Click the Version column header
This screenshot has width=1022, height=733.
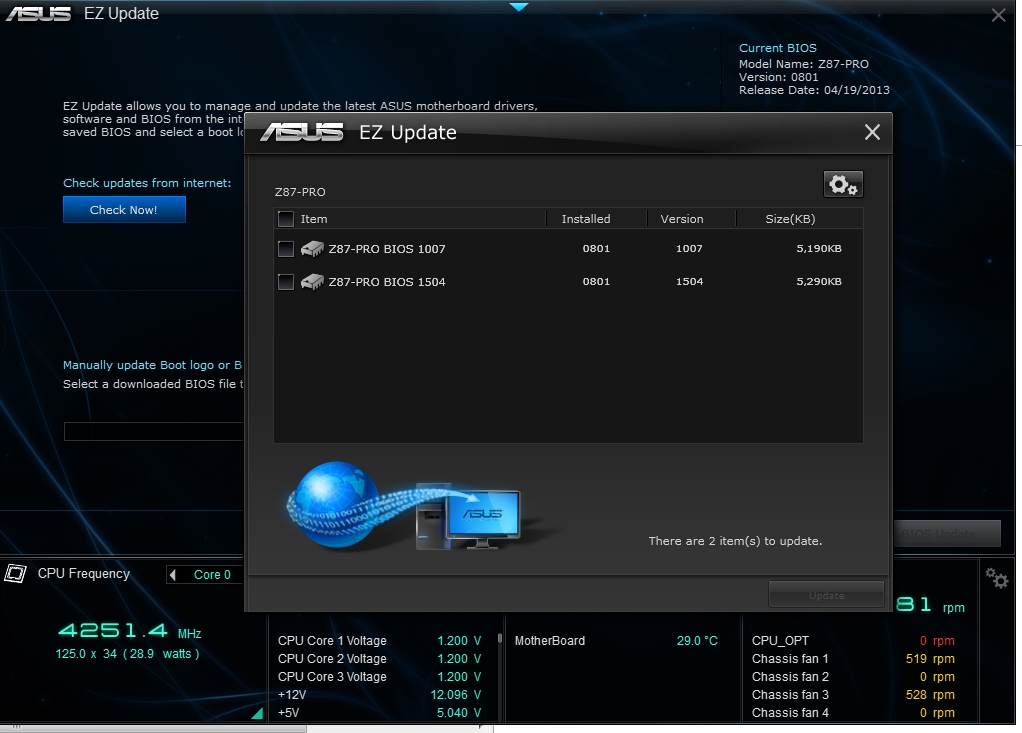[x=682, y=219]
